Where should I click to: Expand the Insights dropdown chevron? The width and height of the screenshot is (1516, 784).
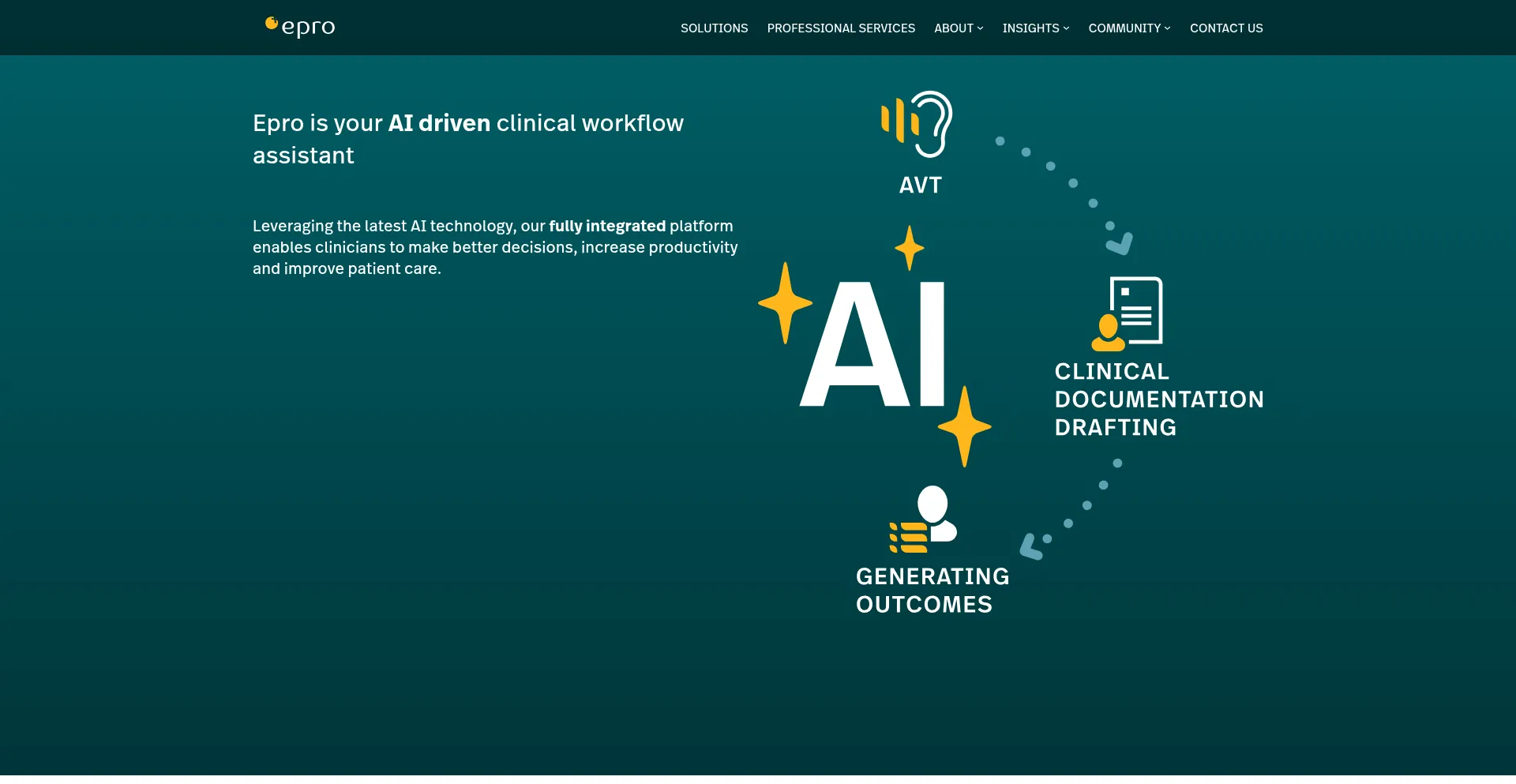[x=1066, y=28]
